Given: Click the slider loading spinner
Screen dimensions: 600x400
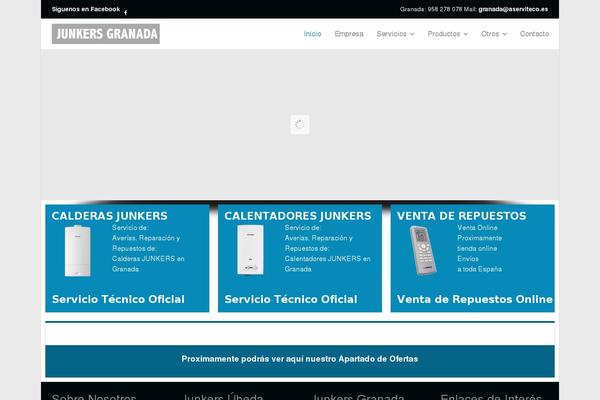Looking at the screenshot, I should click(300, 124).
